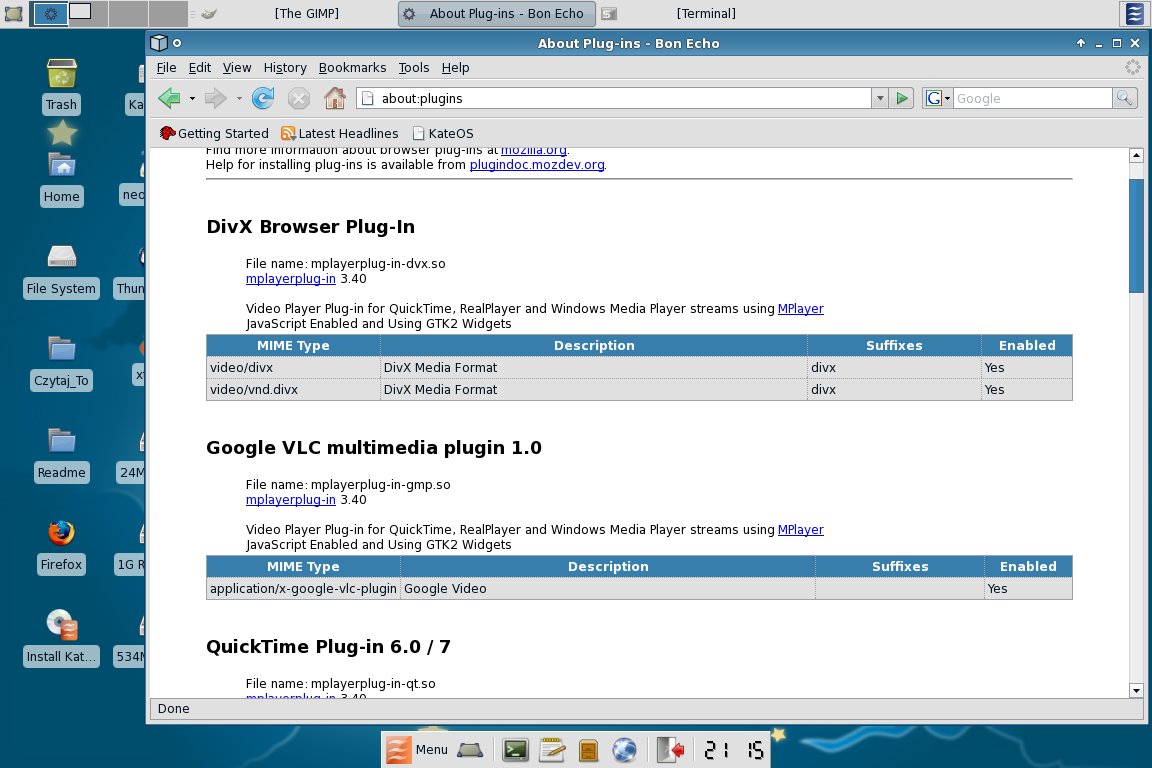
Task: Click the top-right window list icon
Action: coord(1135,13)
